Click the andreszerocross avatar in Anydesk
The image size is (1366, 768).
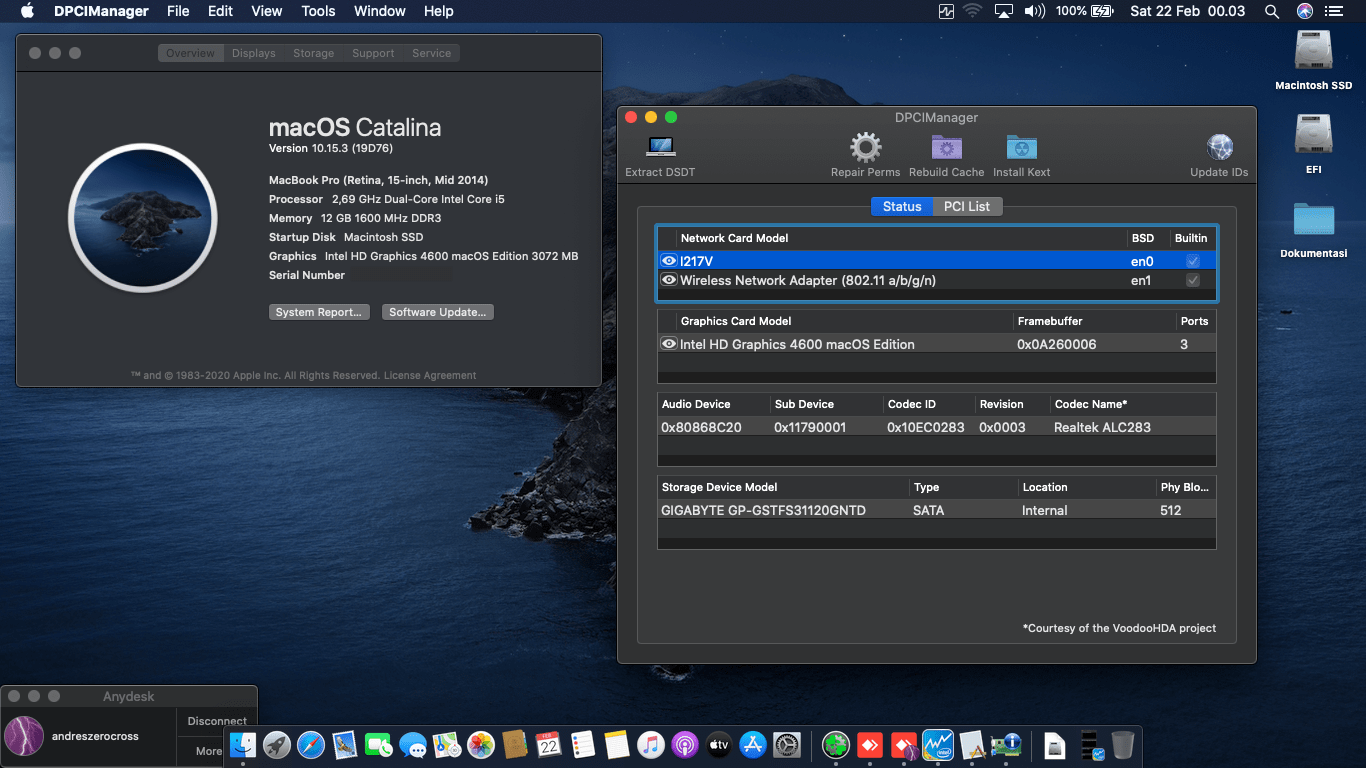pyautogui.click(x=24, y=736)
